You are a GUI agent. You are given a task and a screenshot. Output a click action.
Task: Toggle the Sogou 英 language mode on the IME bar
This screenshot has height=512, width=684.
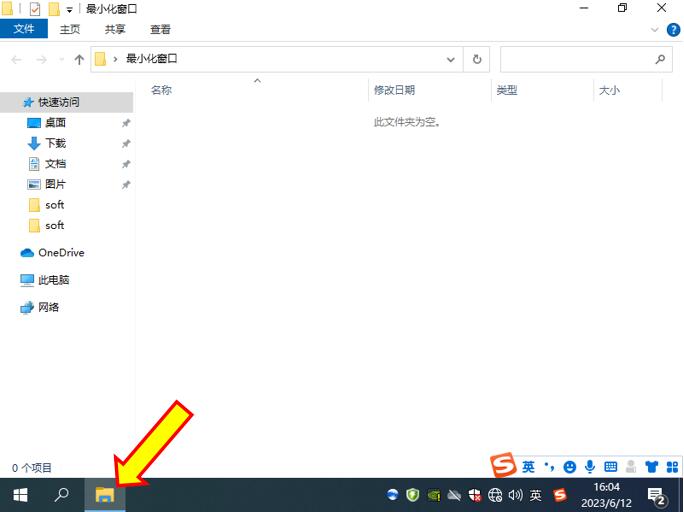(x=528, y=467)
